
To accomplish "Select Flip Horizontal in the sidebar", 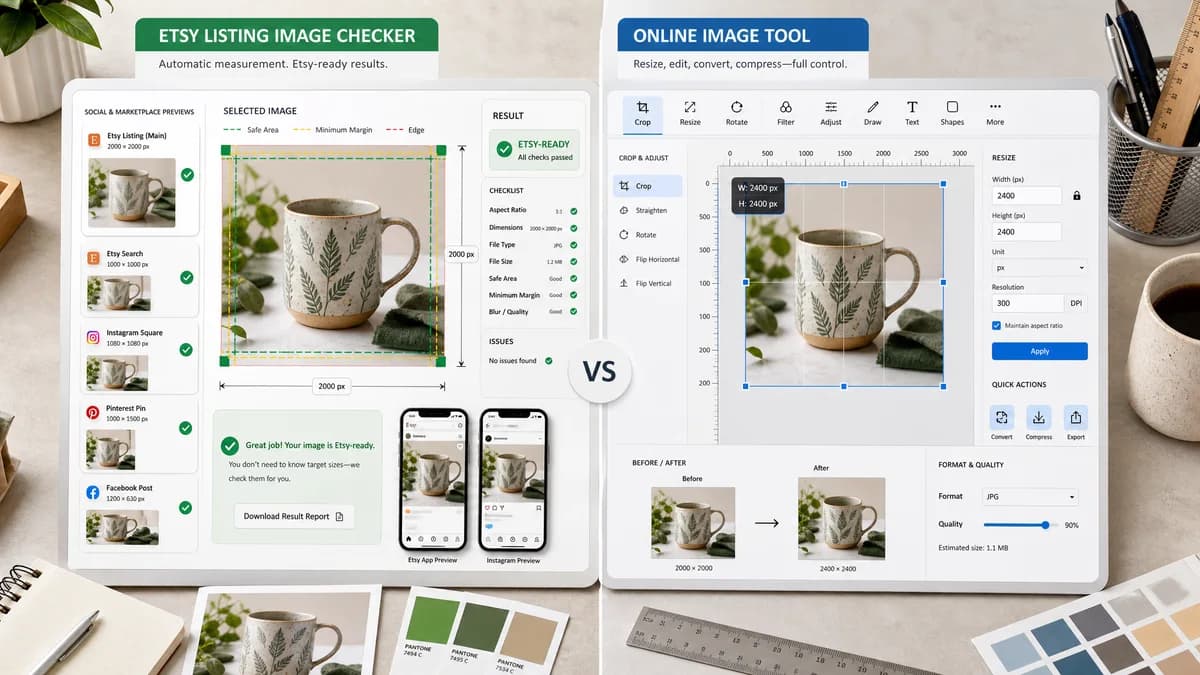I will coord(650,259).
